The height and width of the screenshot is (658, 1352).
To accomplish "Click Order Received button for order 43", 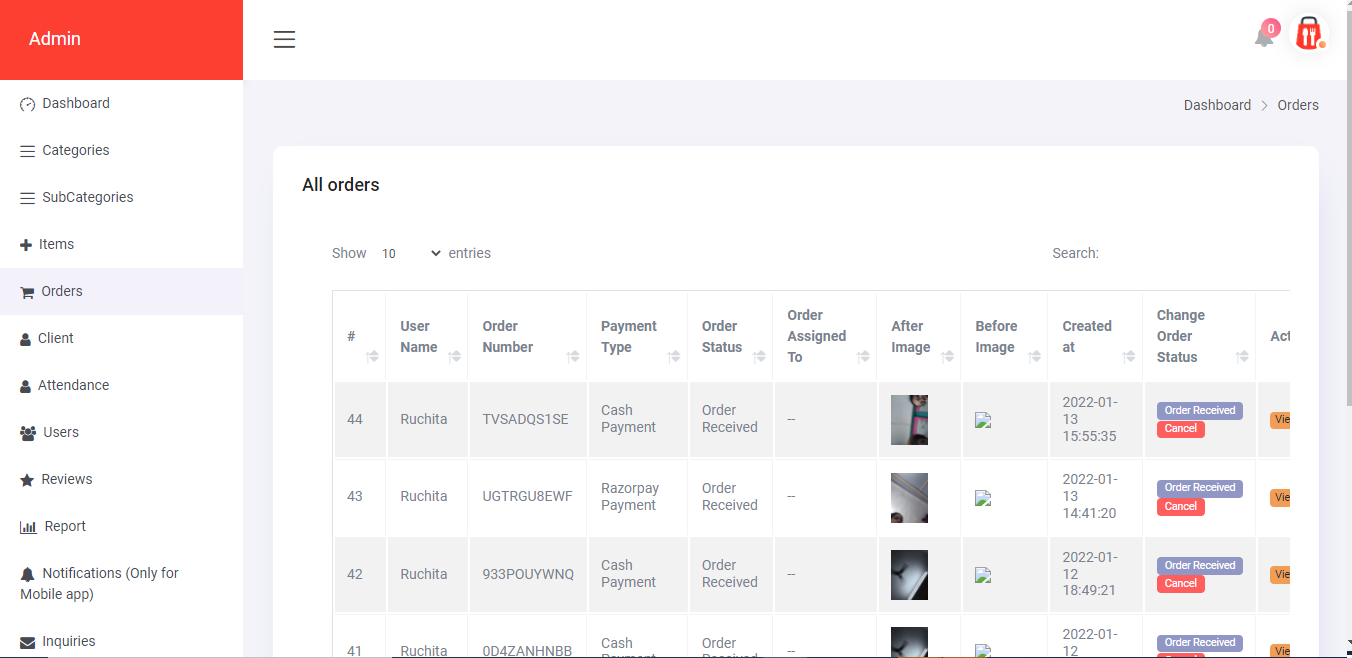I will 1199,488.
